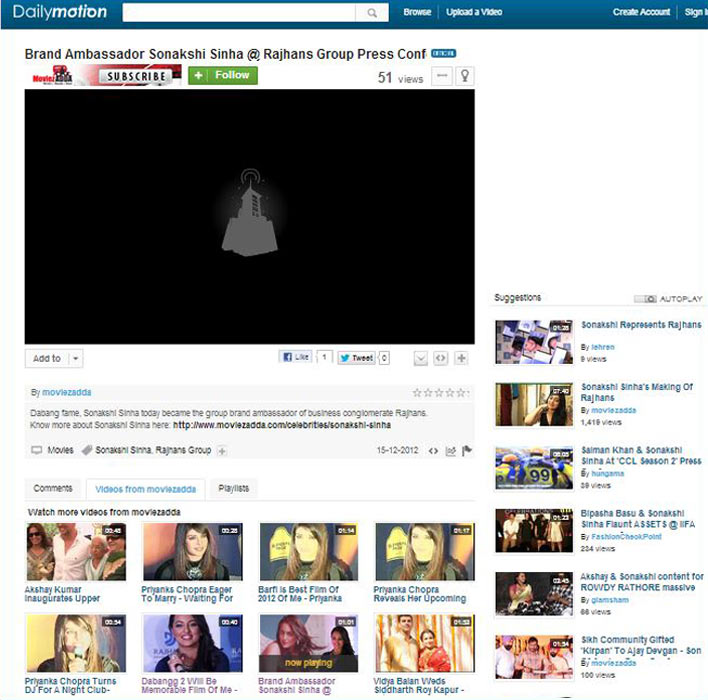Click the now playing Brand Ambassador thumbnail

(x=309, y=644)
